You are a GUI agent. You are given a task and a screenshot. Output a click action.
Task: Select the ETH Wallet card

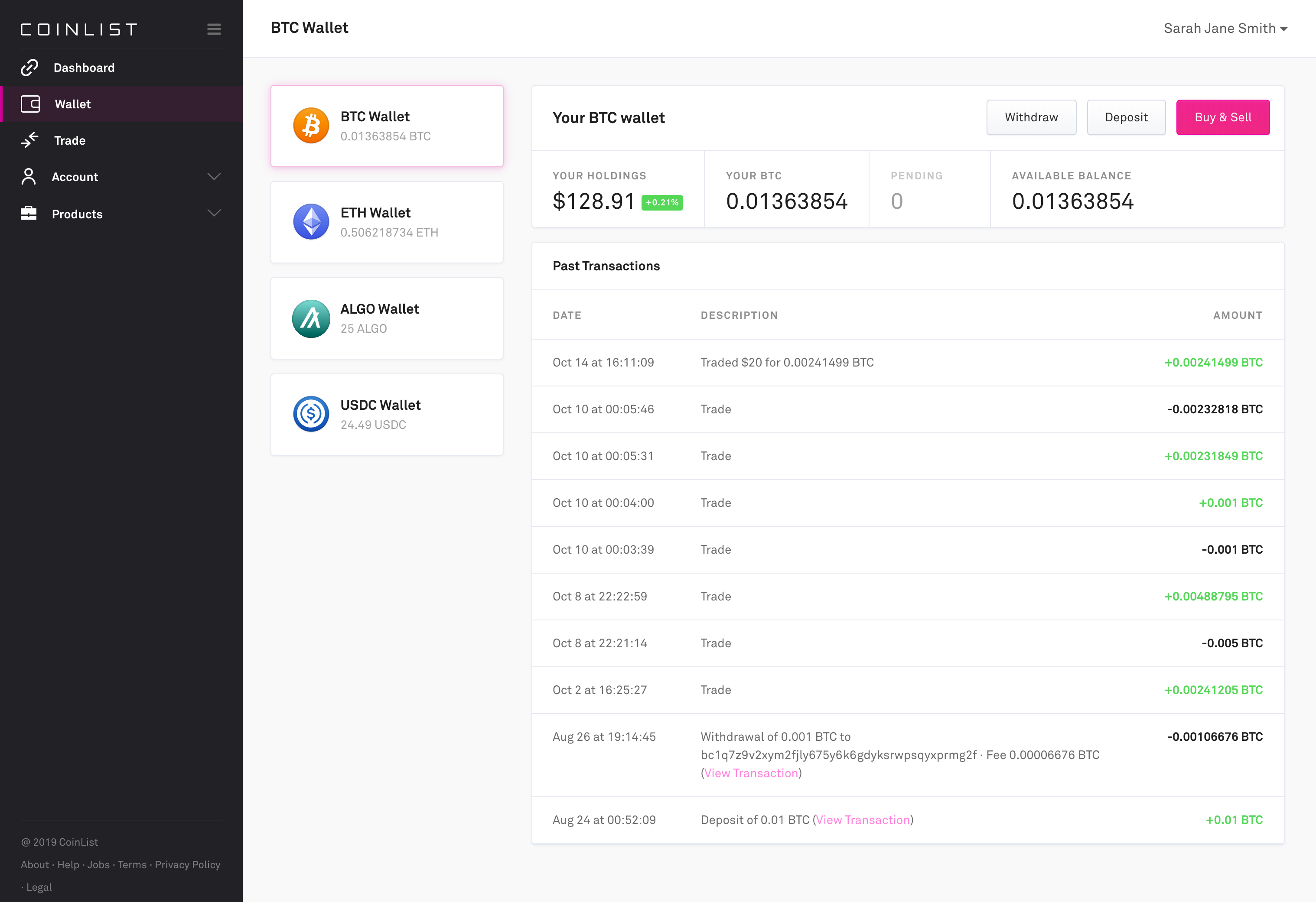(x=387, y=222)
